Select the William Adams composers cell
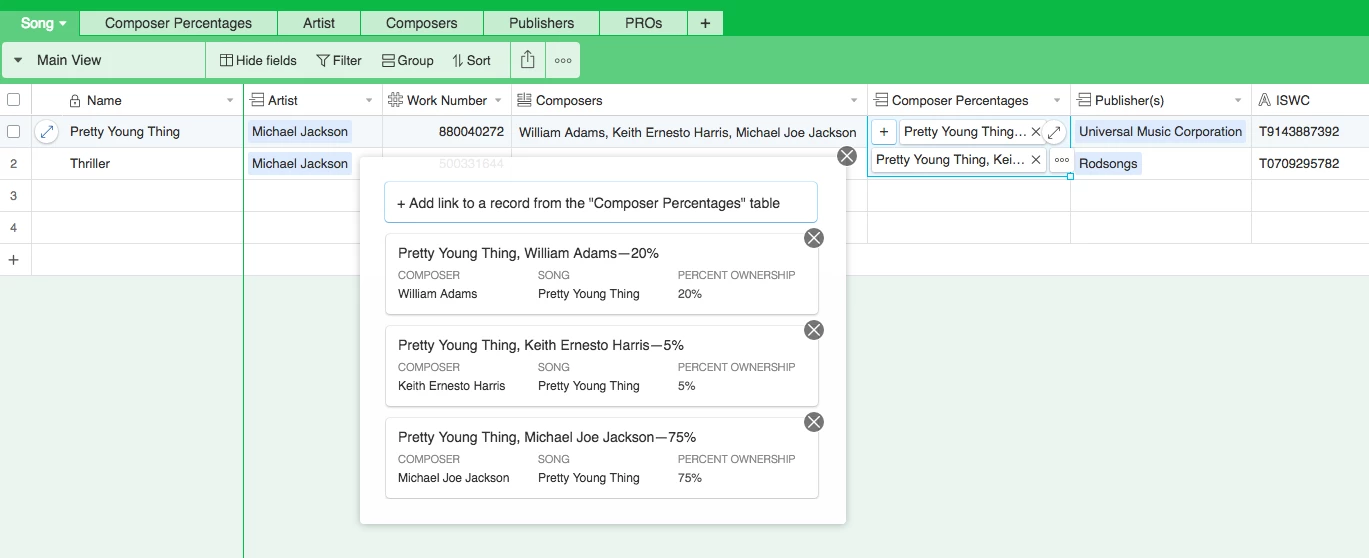The image size is (1369, 558). [x=689, y=132]
